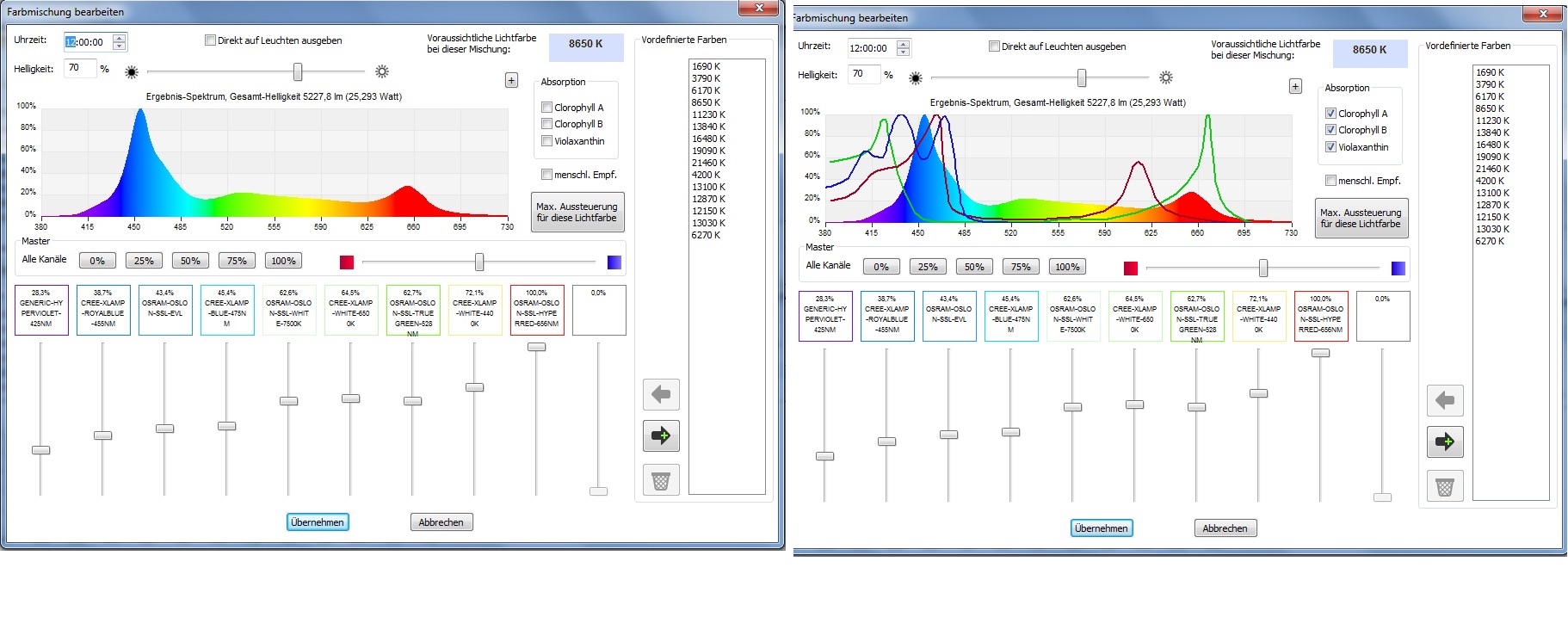Click the Uhrzeit up arrow in left window
This screenshot has height=642, width=1568.
tap(120, 38)
